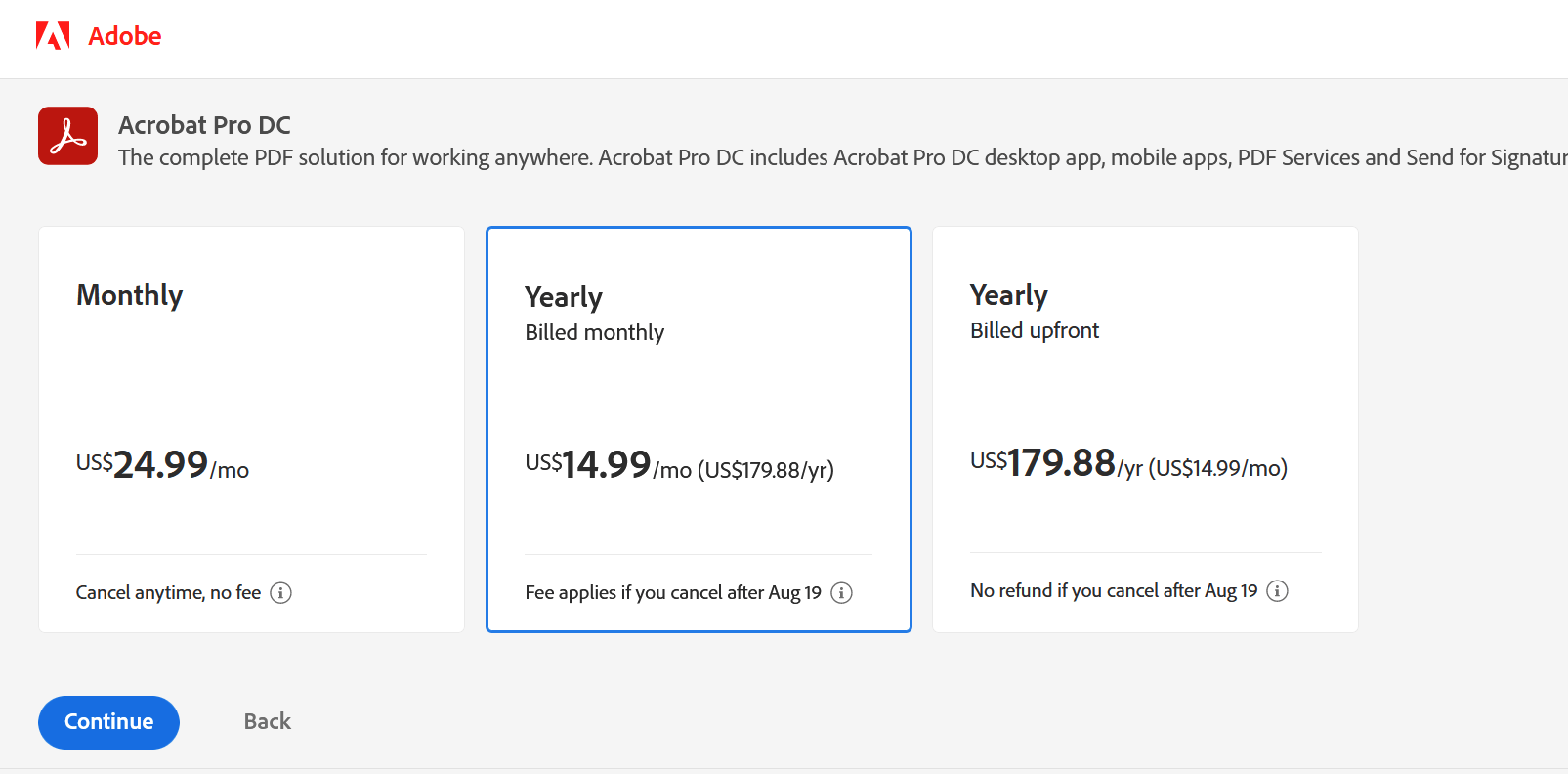Click the red Acrobat Pro DC app icon

[68, 136]
